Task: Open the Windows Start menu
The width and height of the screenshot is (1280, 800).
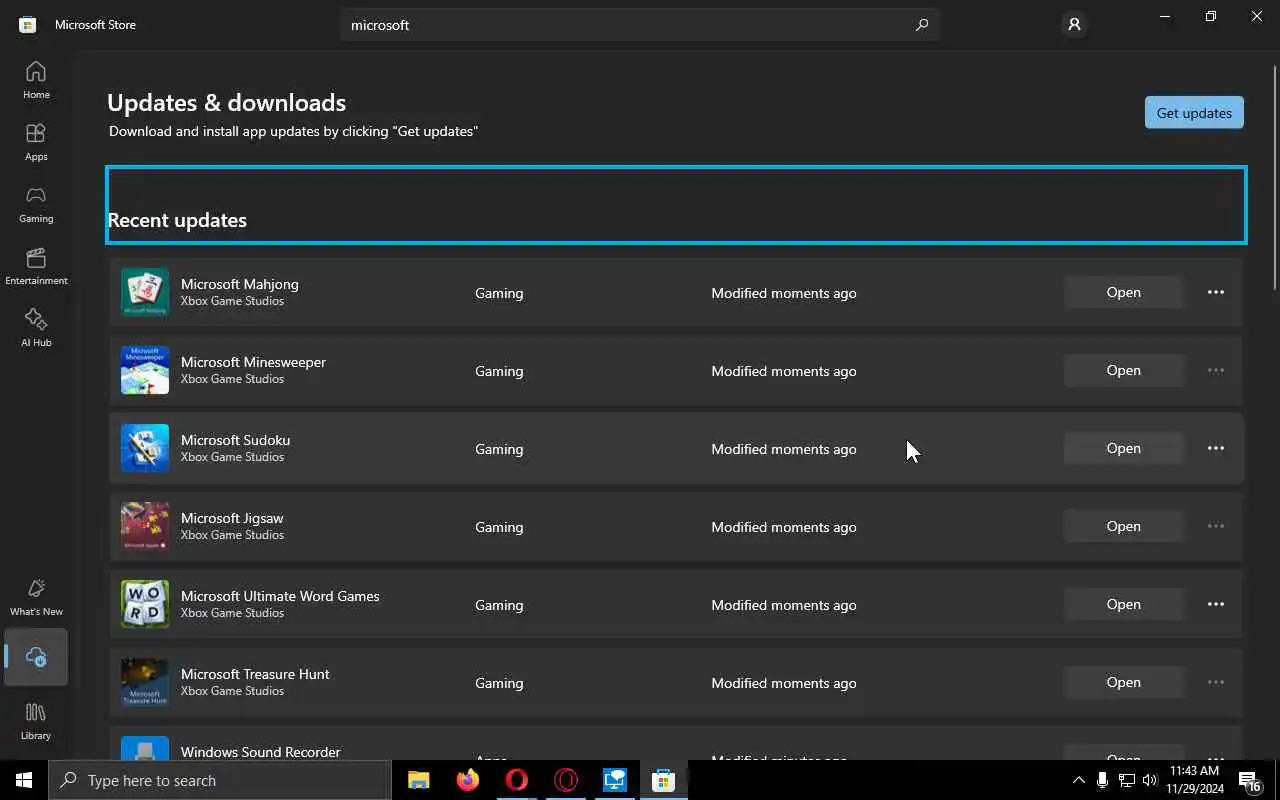Action: pyautogui.click(x=24, y=780)
